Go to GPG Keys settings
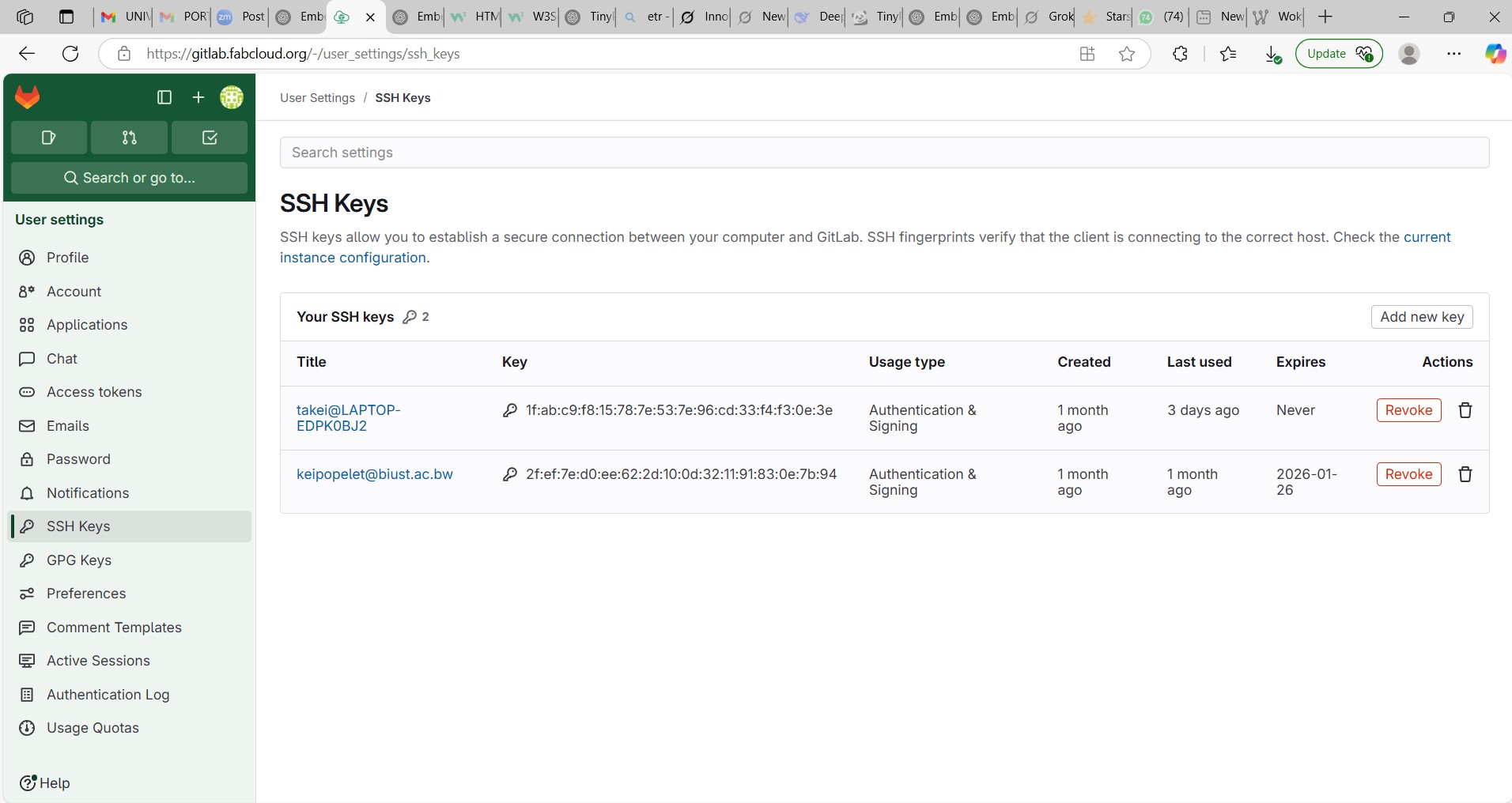 130,560
